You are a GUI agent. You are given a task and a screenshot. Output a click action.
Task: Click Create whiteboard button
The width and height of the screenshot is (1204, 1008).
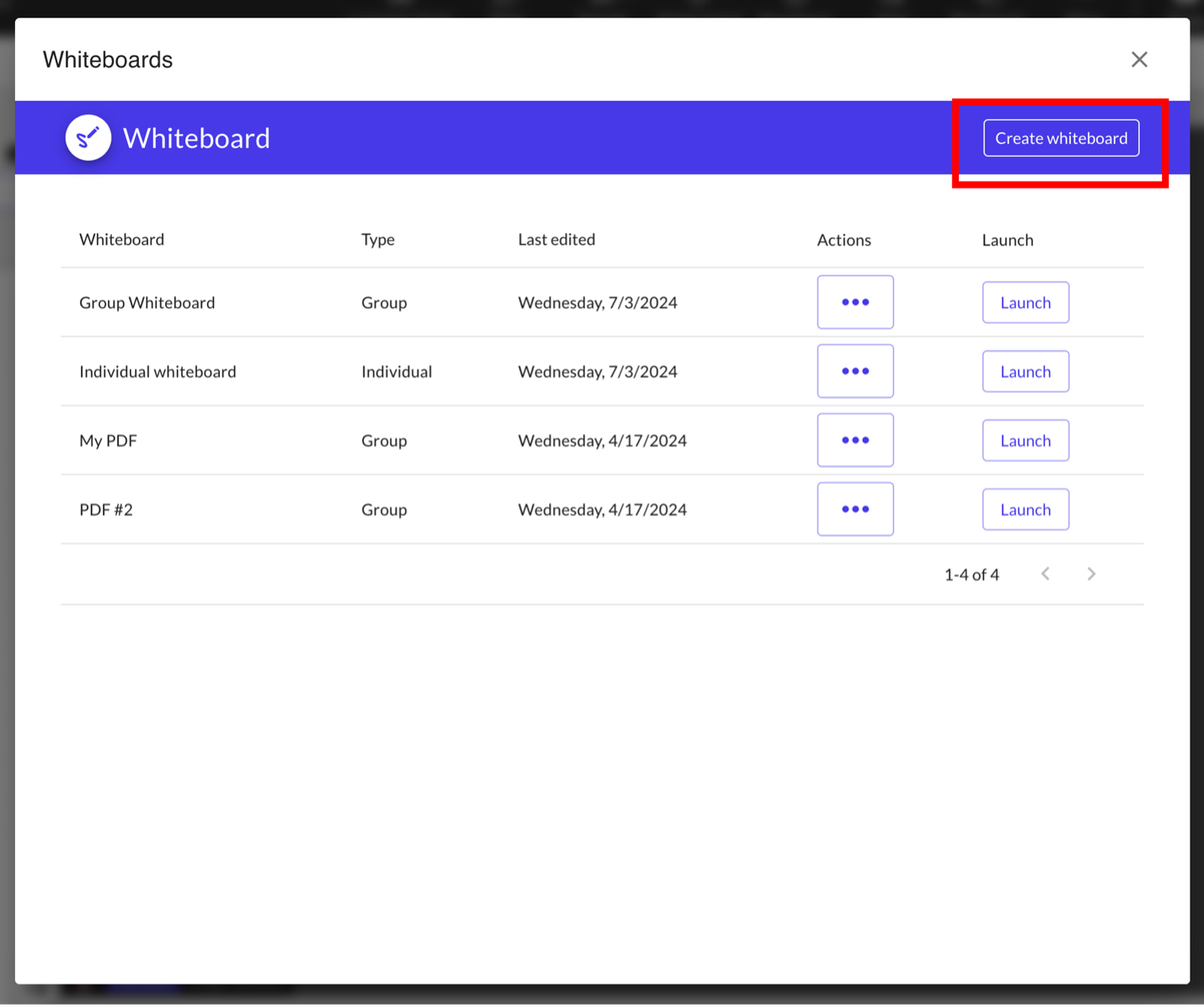[1060, 138]
